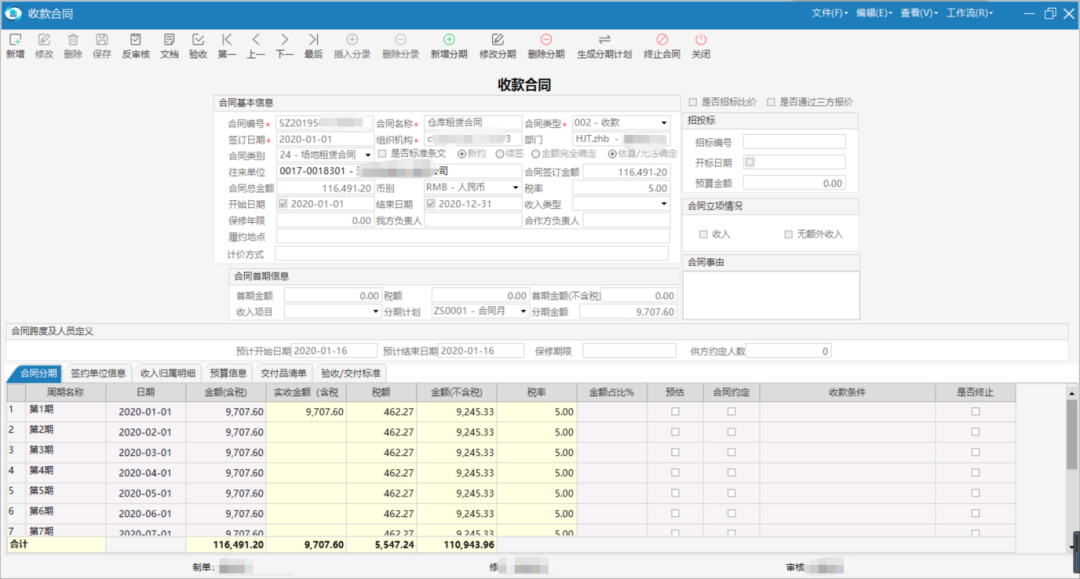This screenshot has height=579, width=1080.
Task: Enable the 是否招标比价 checkbox
Action: pos(692,103)
